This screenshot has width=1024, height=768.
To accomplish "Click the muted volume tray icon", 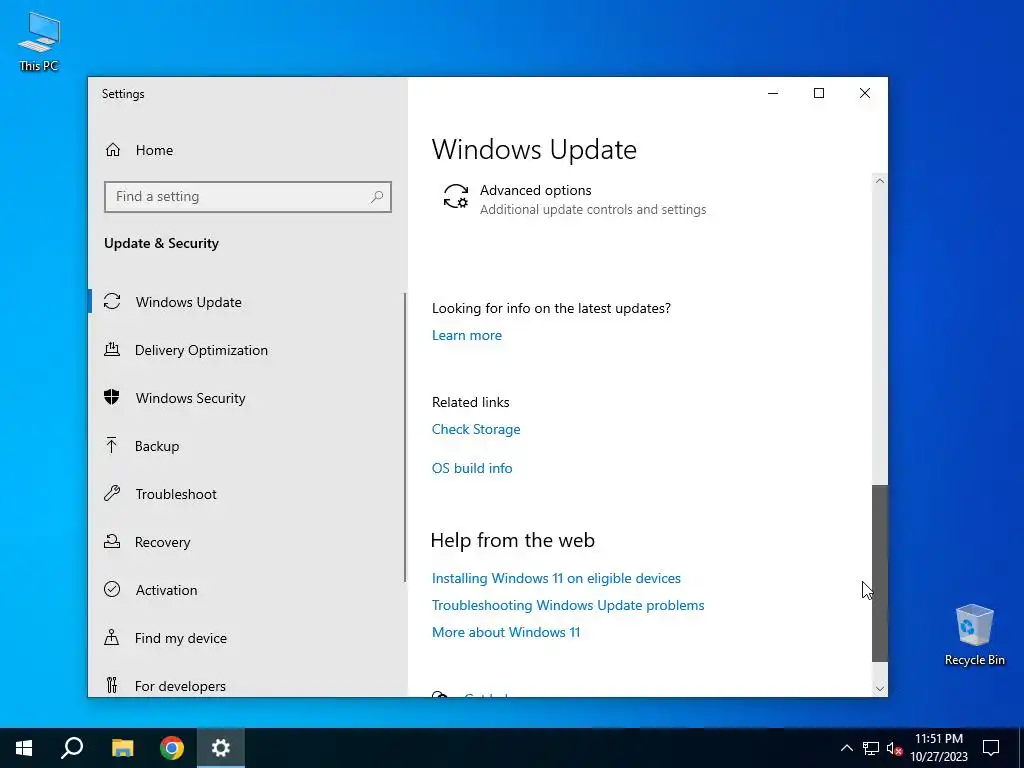I will [894, 748].
